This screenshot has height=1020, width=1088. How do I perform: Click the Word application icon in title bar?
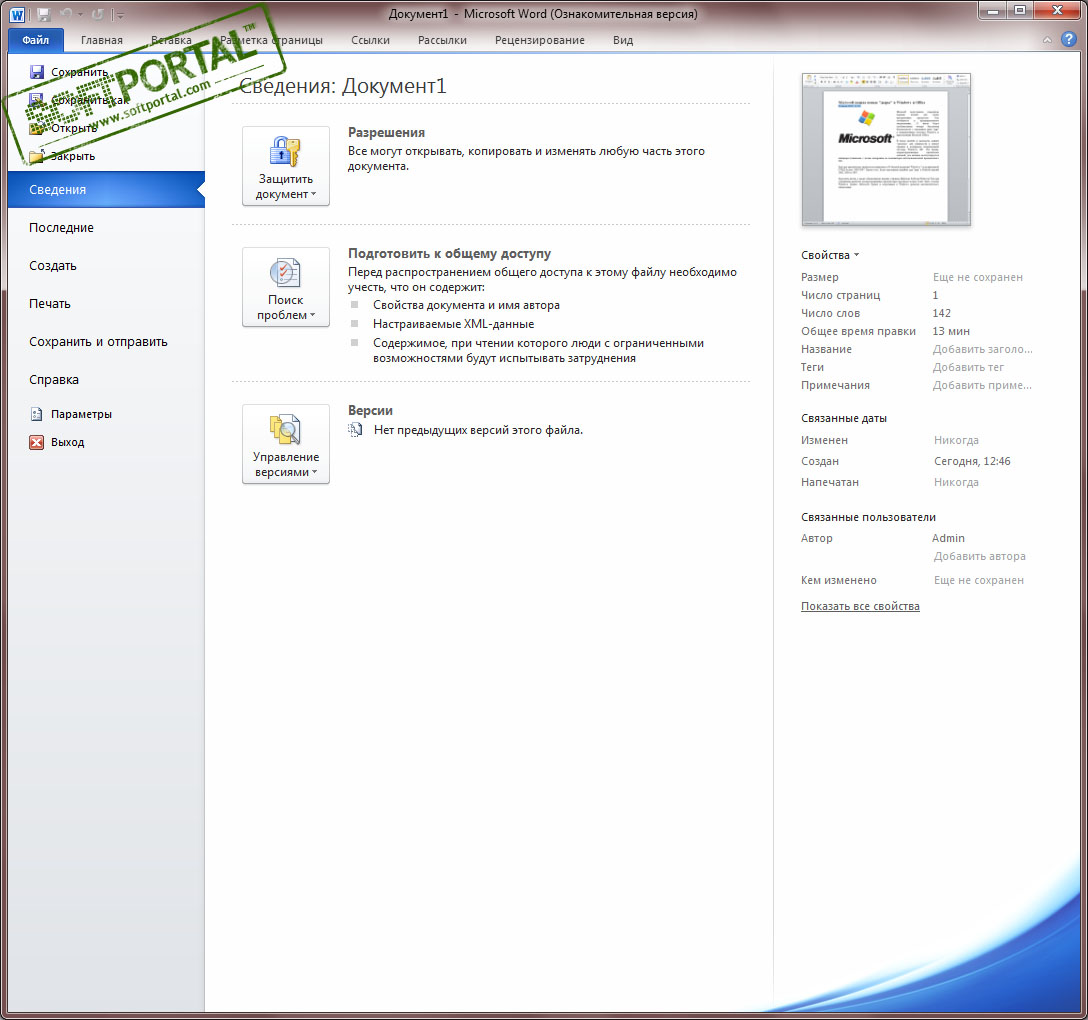click(17, 14)
